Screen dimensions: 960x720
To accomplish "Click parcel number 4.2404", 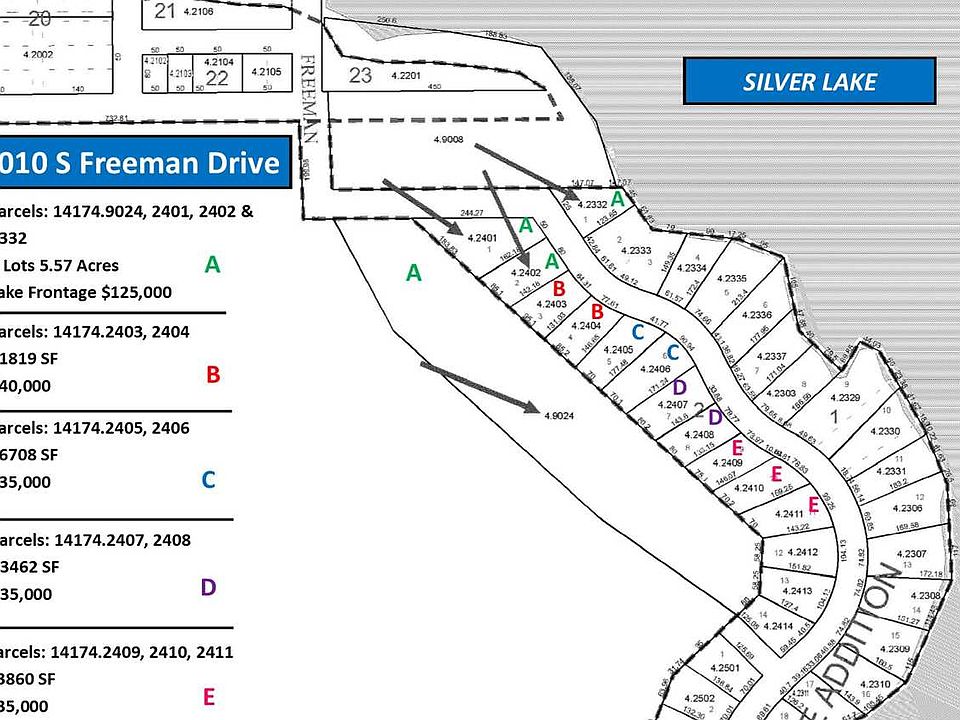I will coord(585,326).
